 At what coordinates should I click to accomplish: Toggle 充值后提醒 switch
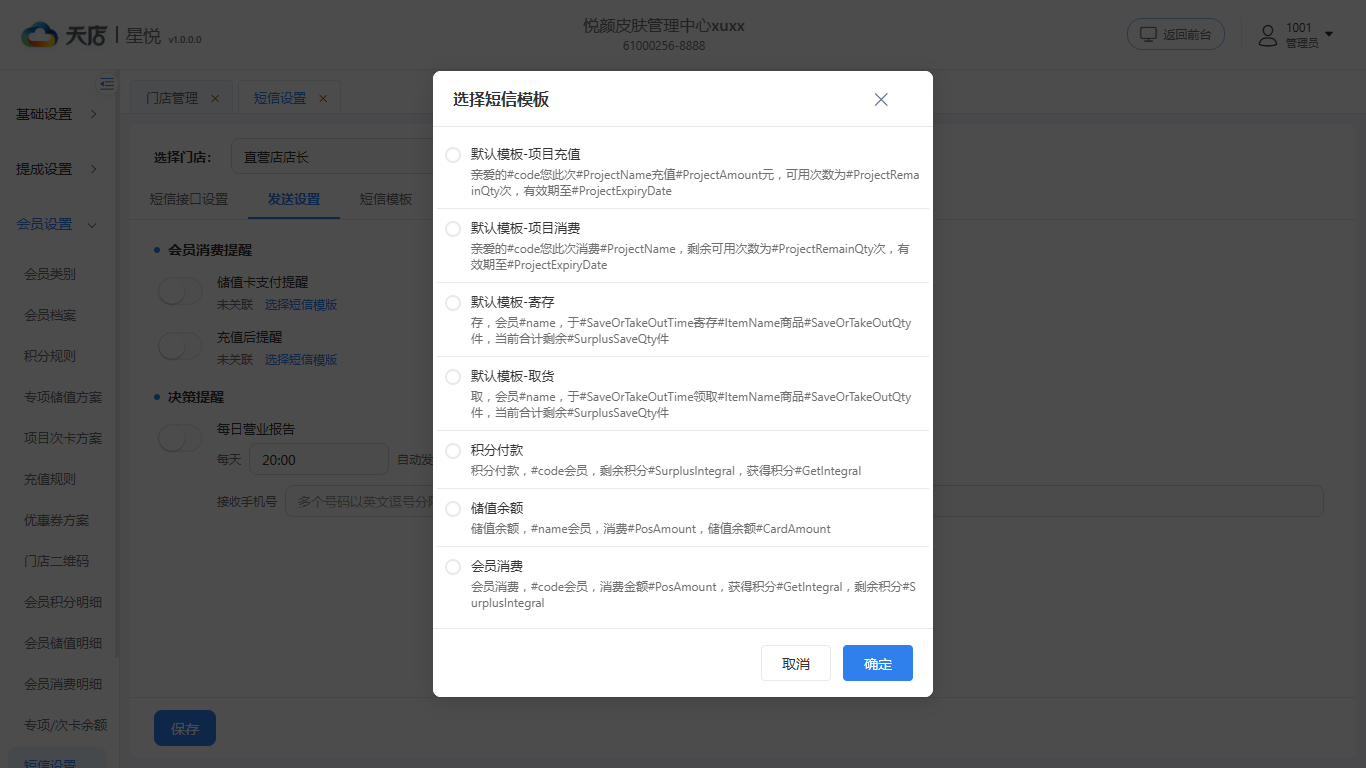point(180,347)
